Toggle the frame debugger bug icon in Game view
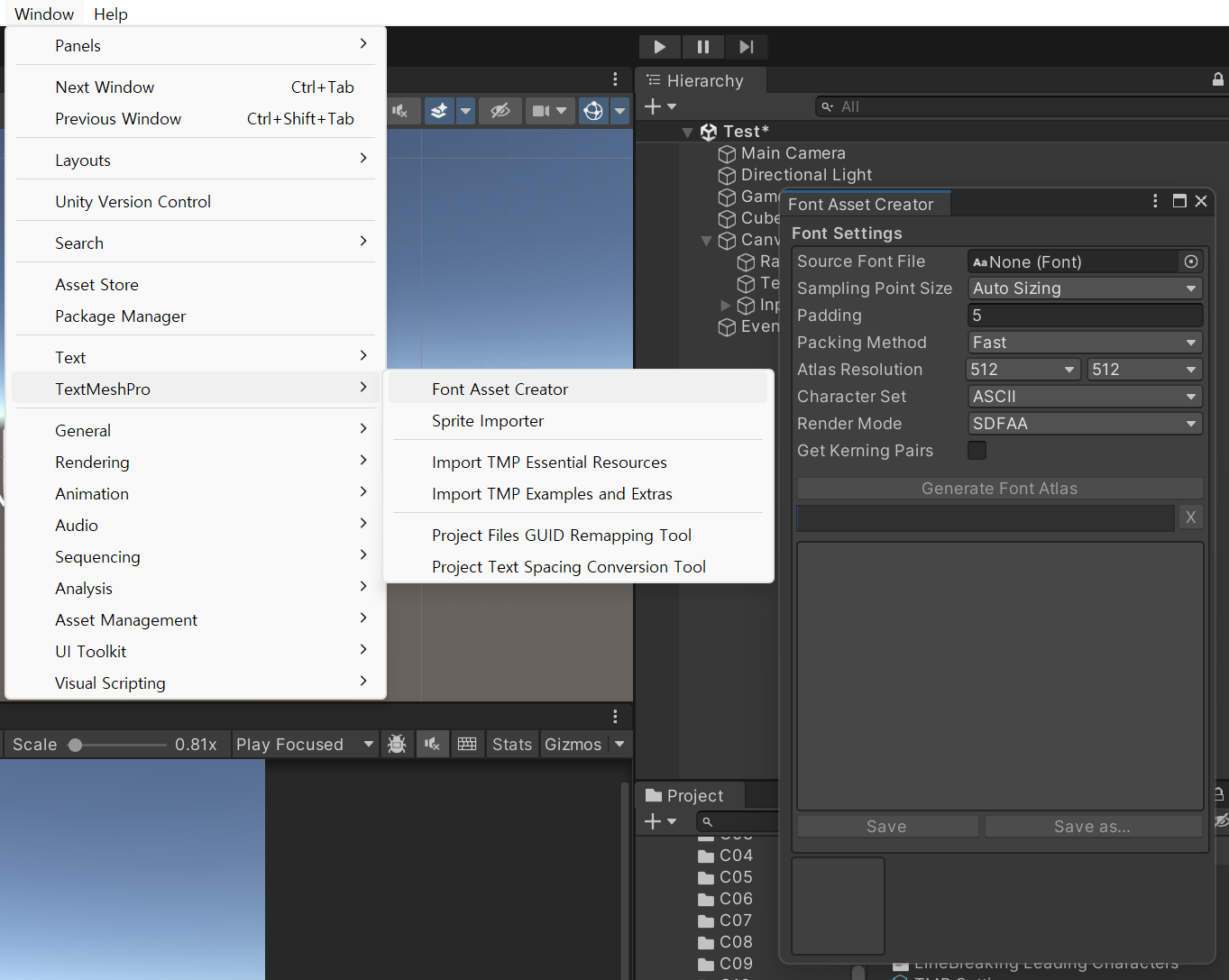The width and height of the screenshot is (1229, 980). click(397, 745)
